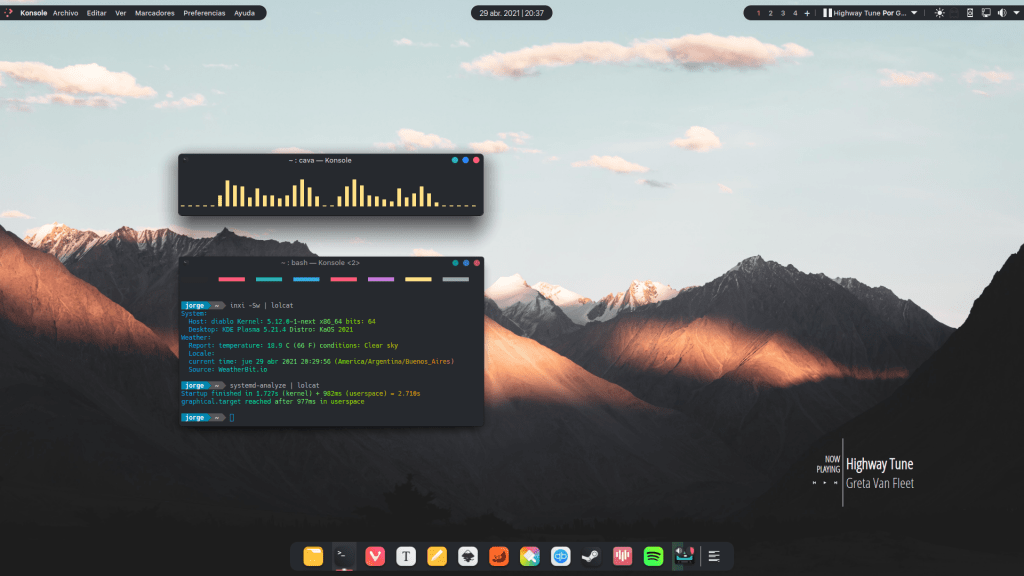Open the Archivo menu
Screen dimensions: 1024x576
66,13
